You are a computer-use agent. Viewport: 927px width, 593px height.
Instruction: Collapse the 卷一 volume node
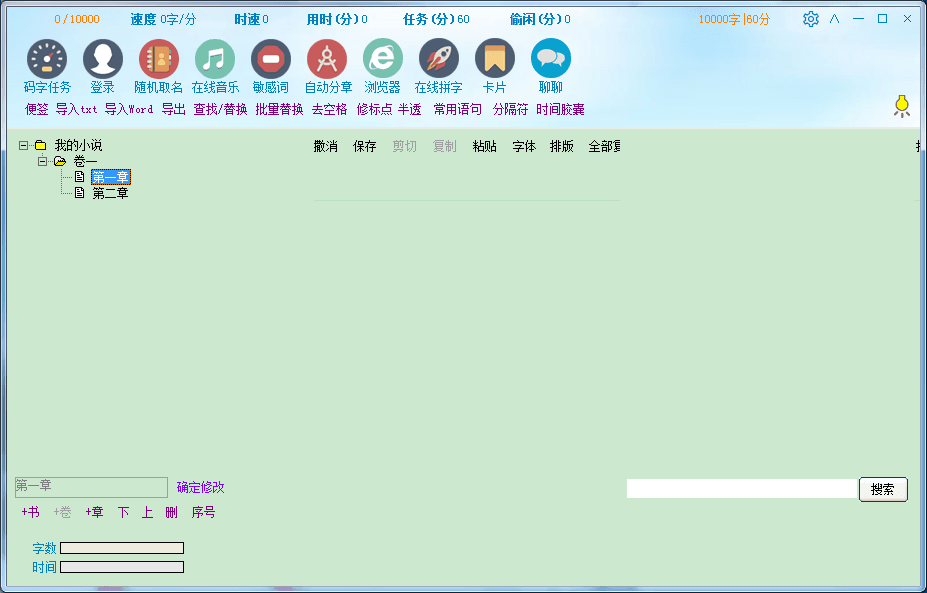point(43,162)
